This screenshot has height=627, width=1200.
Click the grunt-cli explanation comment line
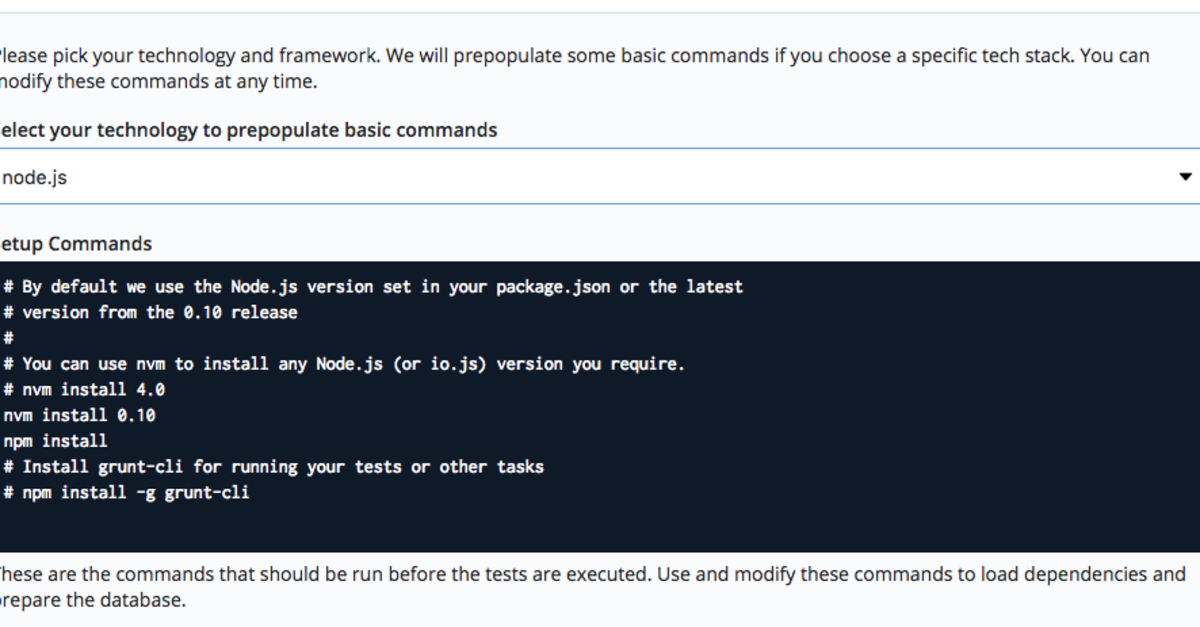[x=275, y=466]
